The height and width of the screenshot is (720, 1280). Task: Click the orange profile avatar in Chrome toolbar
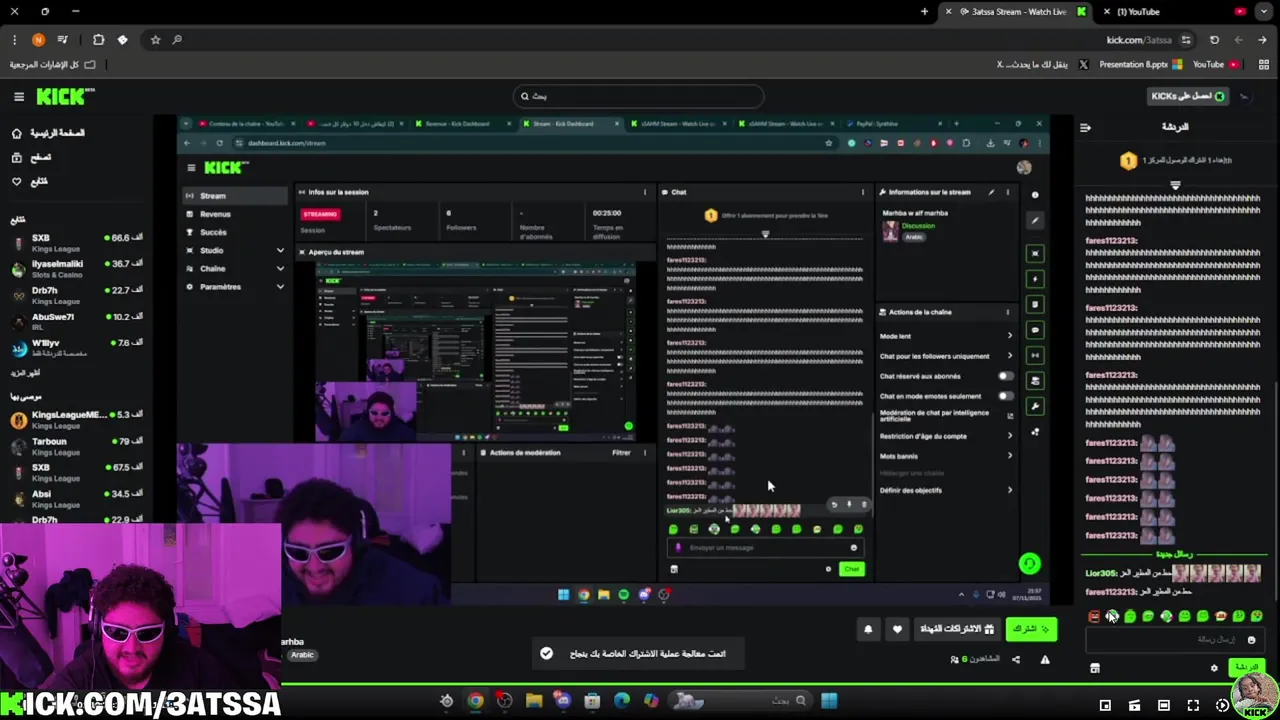click(38, 40)
